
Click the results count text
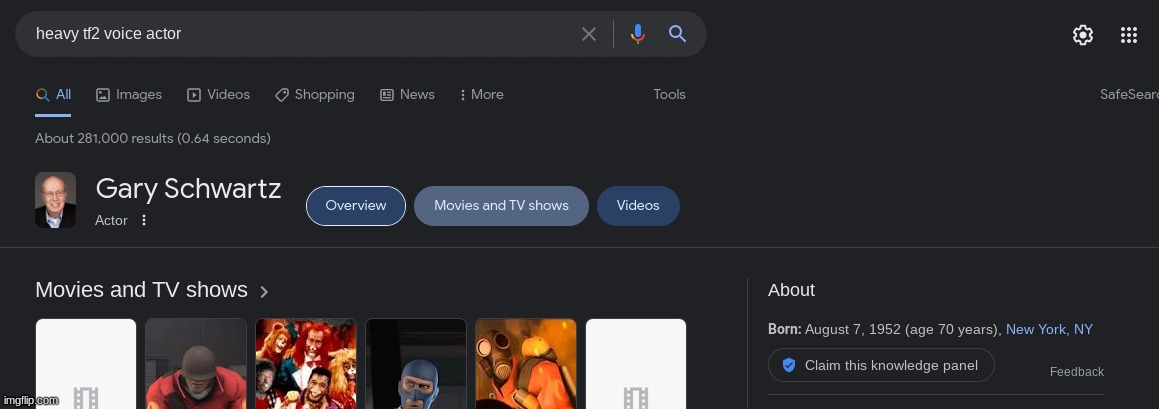tap(153, 138)
